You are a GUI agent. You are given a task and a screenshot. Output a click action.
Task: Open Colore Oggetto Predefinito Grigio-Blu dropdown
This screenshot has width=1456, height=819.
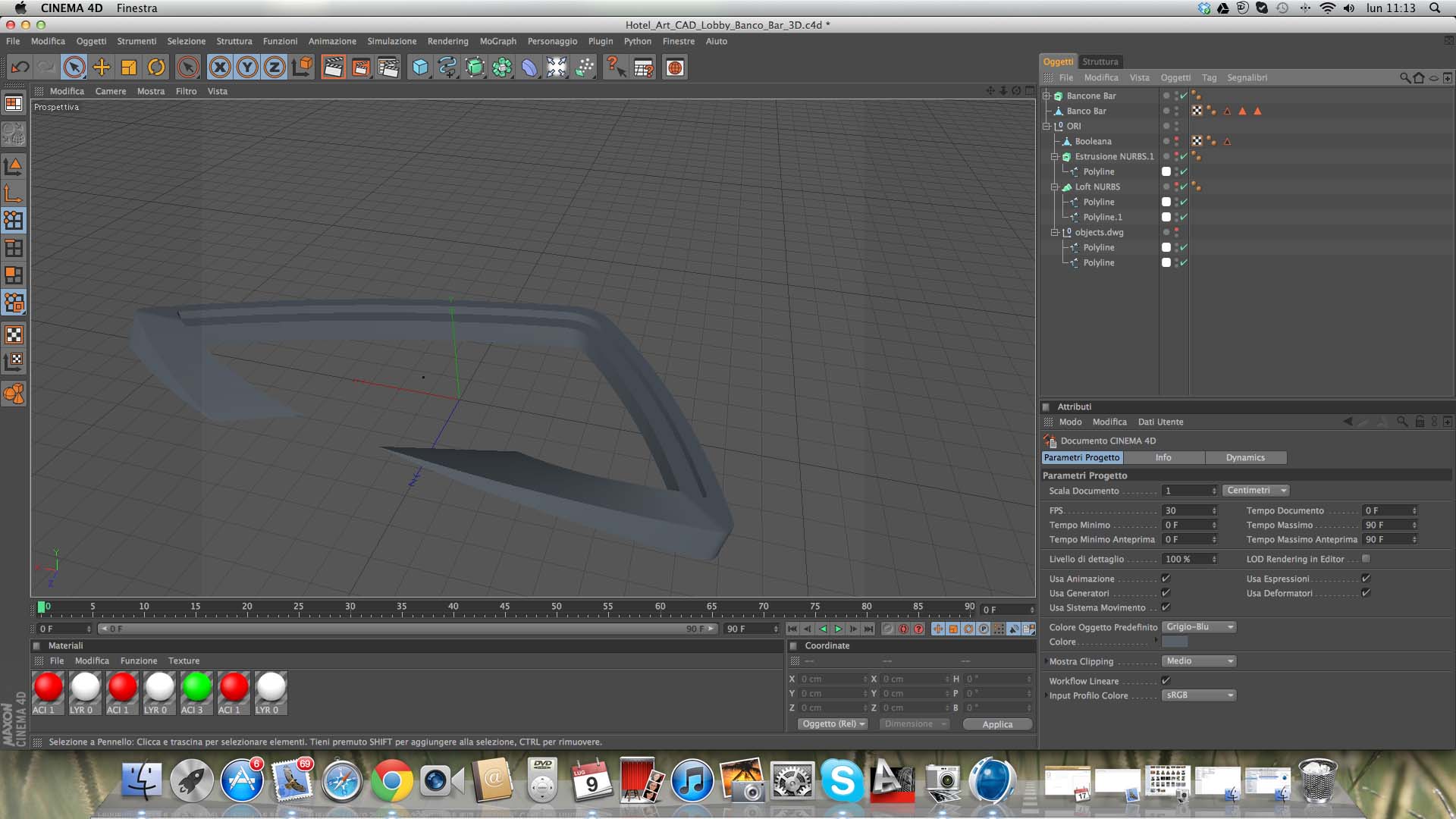tap(1198, 627)
